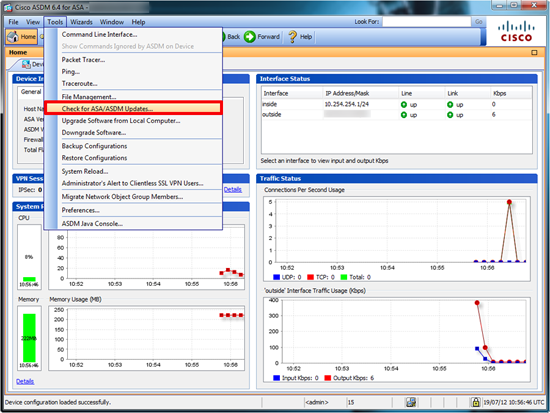The image size is (550, 413).
Task: Maximize the Home panel with the corner icon
Action: 534,52
